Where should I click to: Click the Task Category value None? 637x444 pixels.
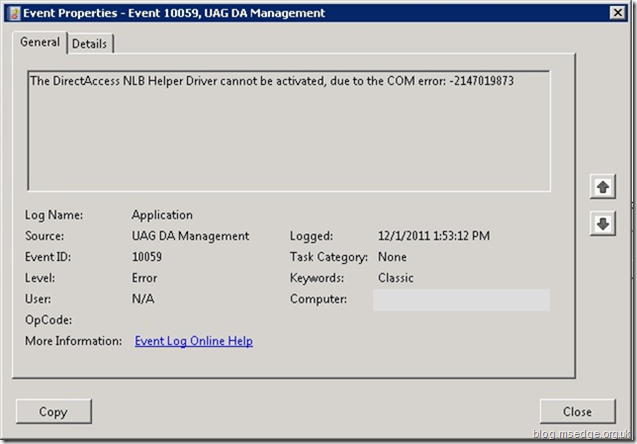coord(392,257)
